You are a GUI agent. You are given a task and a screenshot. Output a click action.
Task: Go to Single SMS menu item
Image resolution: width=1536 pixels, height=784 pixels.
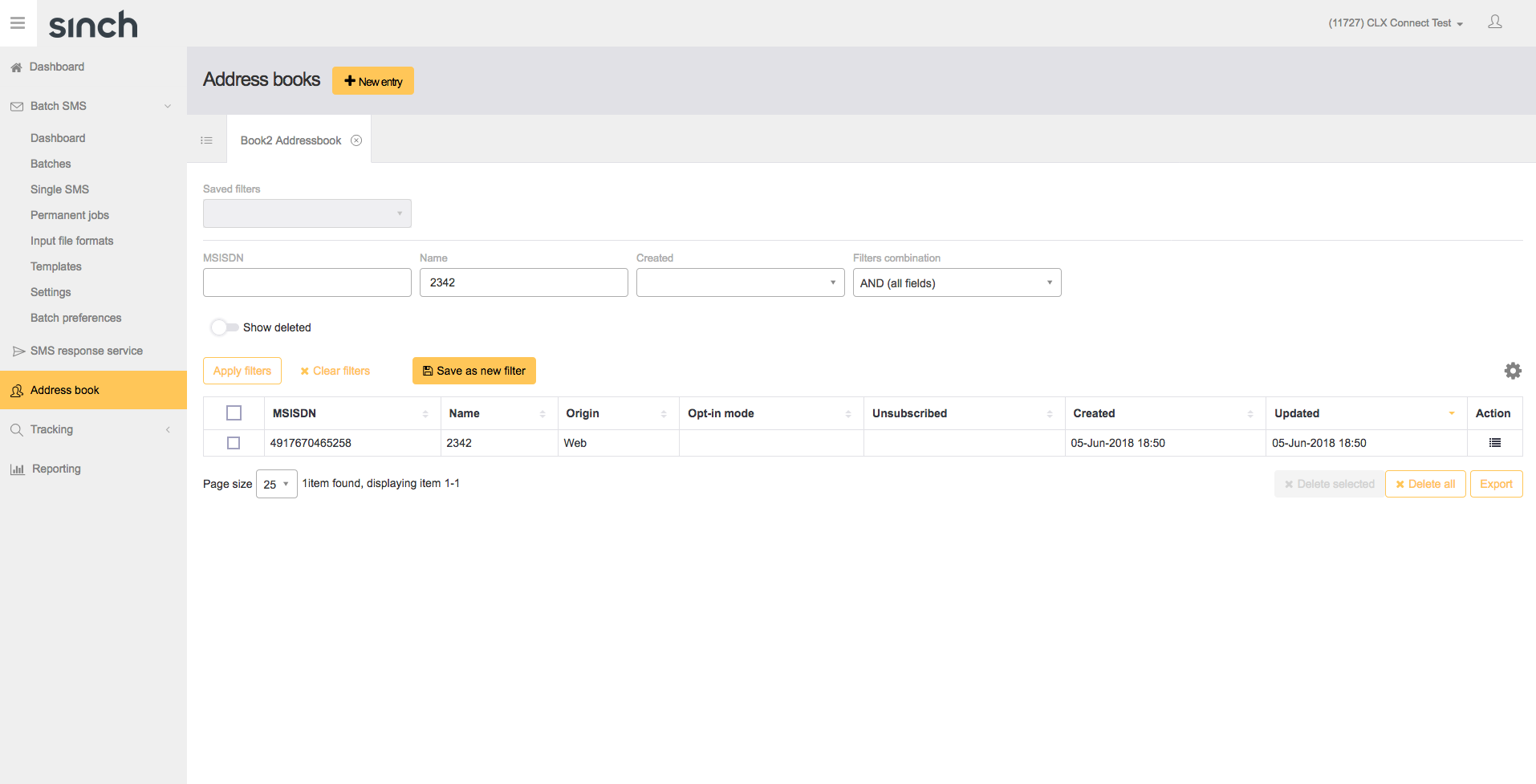coord(59,189)
